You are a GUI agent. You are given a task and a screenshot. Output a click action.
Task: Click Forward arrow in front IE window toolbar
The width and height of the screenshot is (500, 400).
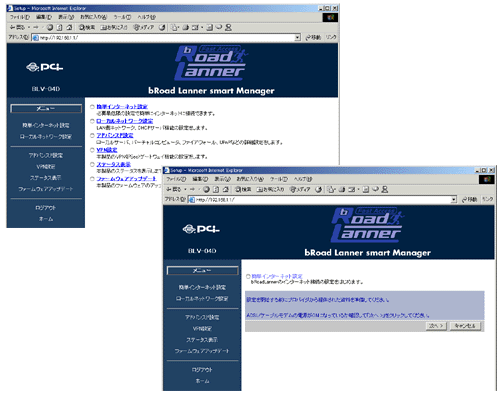192,189
